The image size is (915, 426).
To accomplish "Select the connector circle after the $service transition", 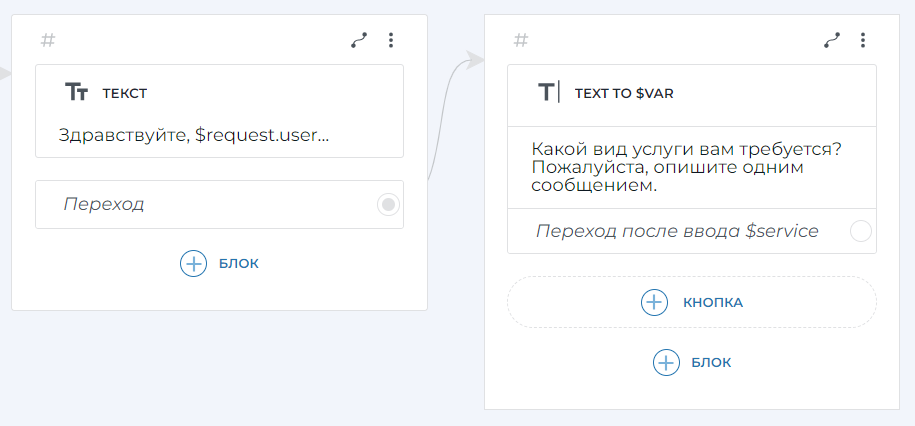I will 860,231.
